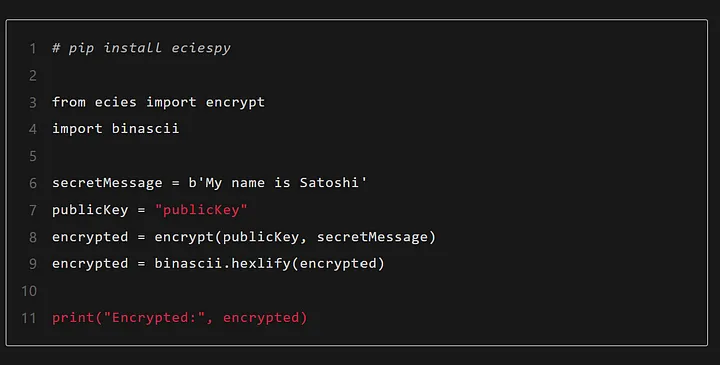This screenshot has width=720, height=365.
Task: Click the "Encrypted:" string in print
Action: [x=154, y=317]
